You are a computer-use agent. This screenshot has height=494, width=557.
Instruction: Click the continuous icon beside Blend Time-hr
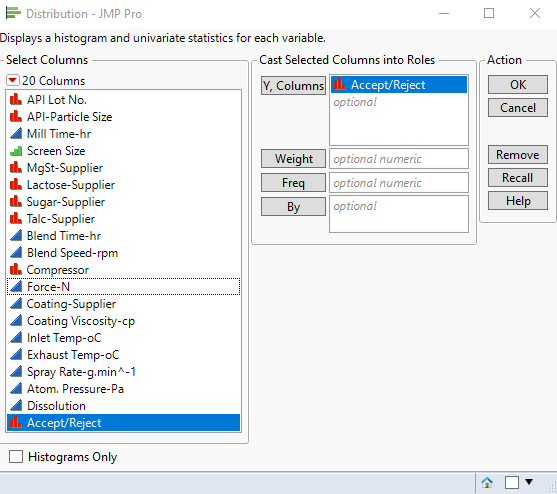tap(16, 236)
